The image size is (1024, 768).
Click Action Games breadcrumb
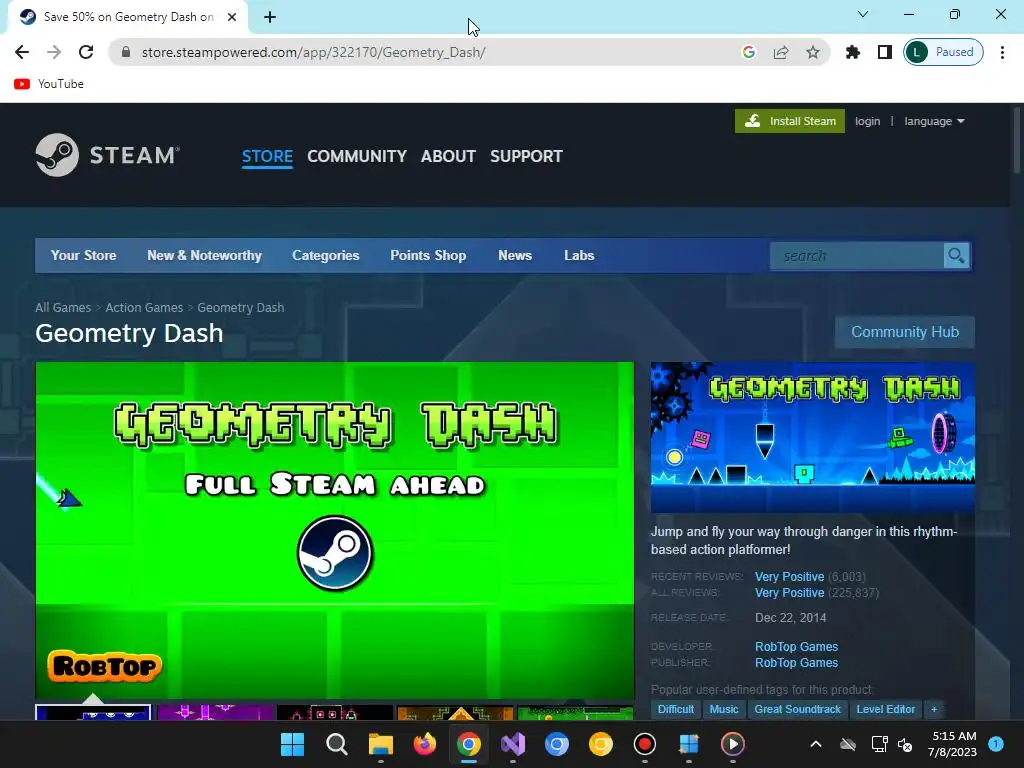click(144, 308)
